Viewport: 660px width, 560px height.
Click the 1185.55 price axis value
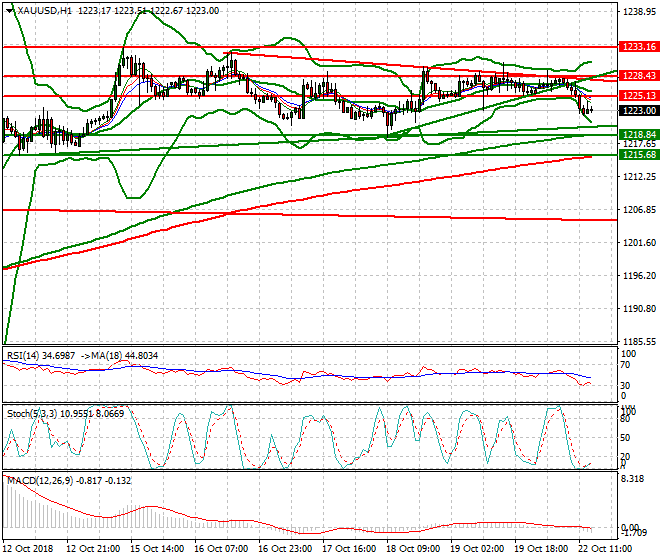pos(639,341)
